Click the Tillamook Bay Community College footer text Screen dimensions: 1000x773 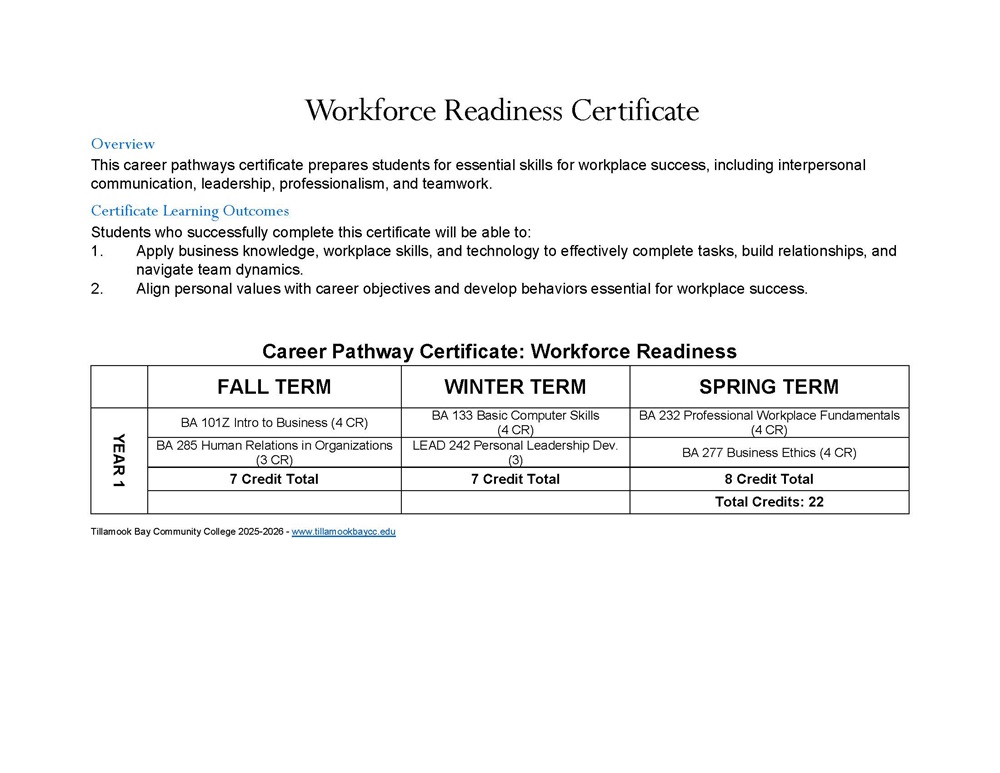click(186, 532)
